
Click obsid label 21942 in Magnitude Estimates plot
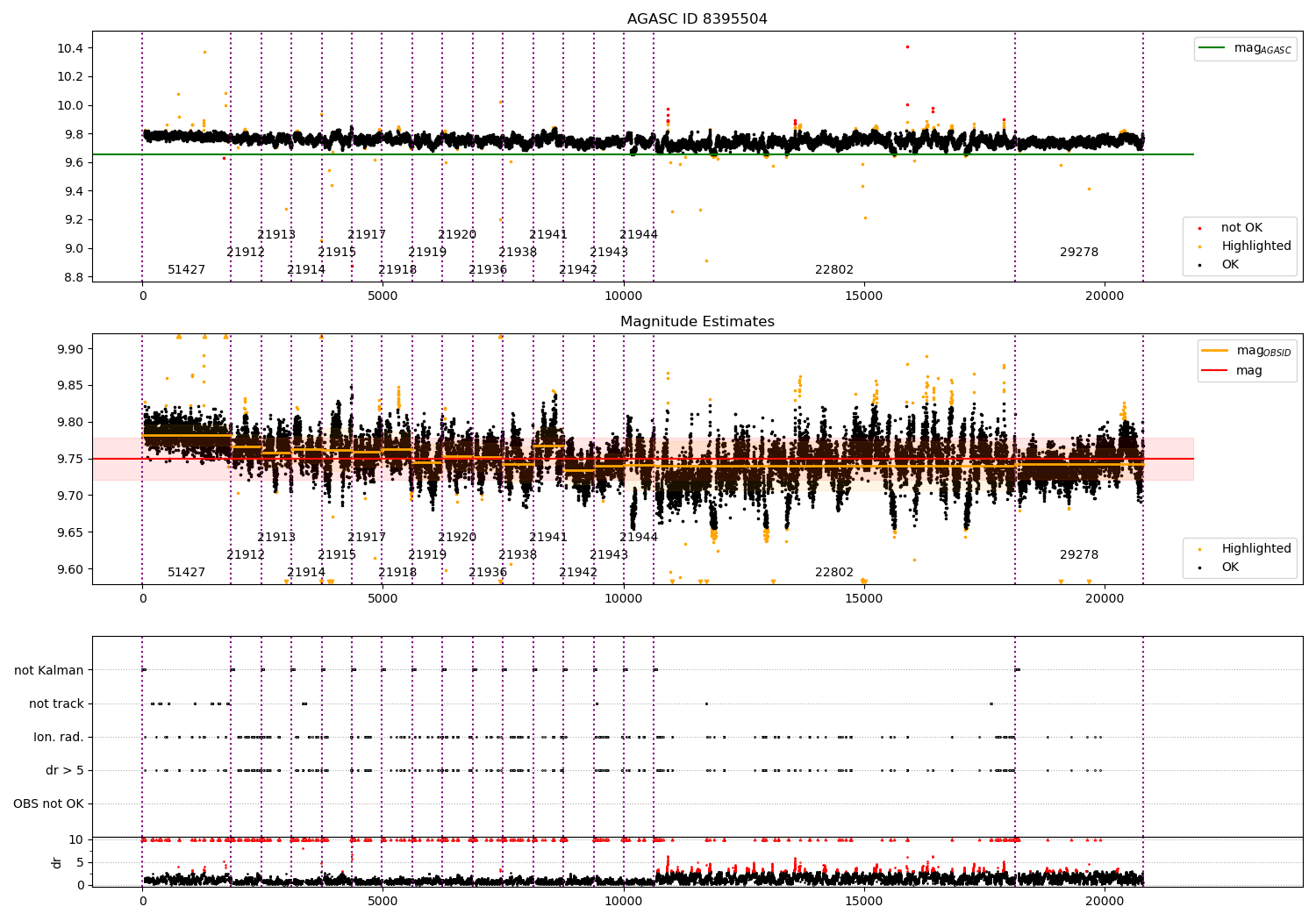point(578,572)
